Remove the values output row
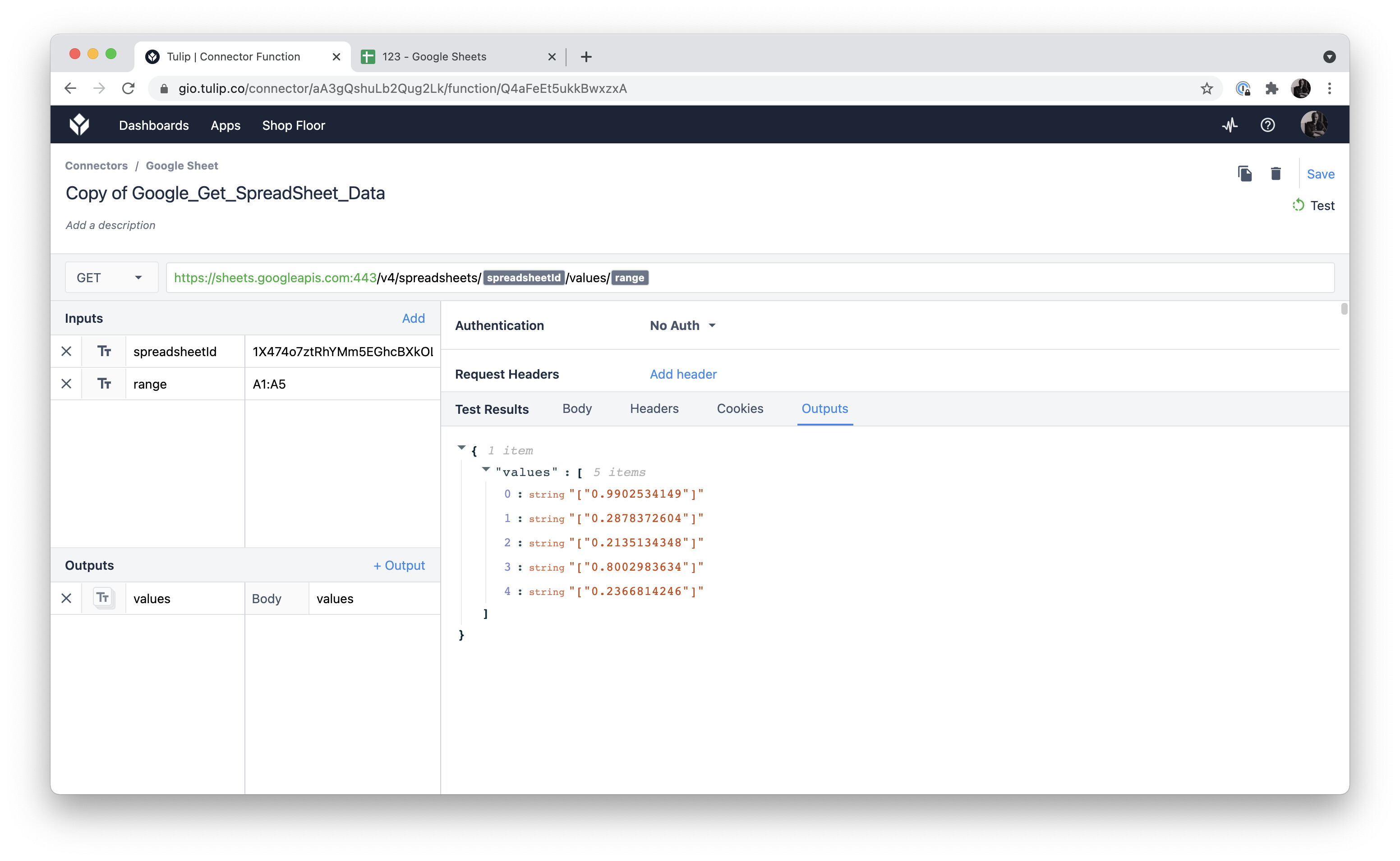1400x861 pixels. point(67,599)
